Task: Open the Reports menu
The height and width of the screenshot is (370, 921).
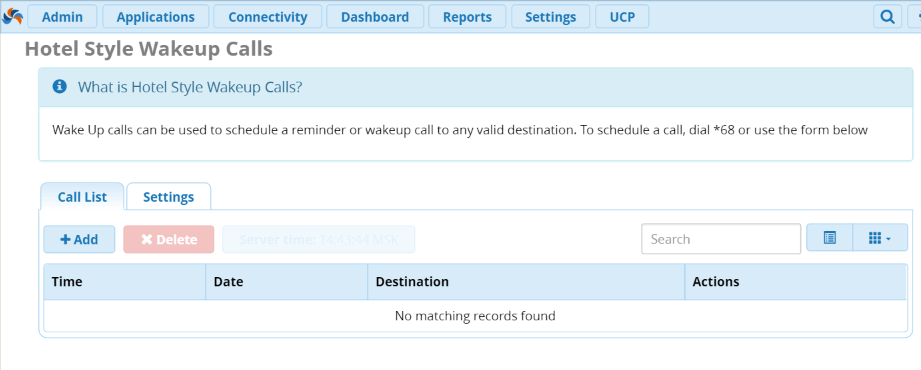Action: (468, 17)
